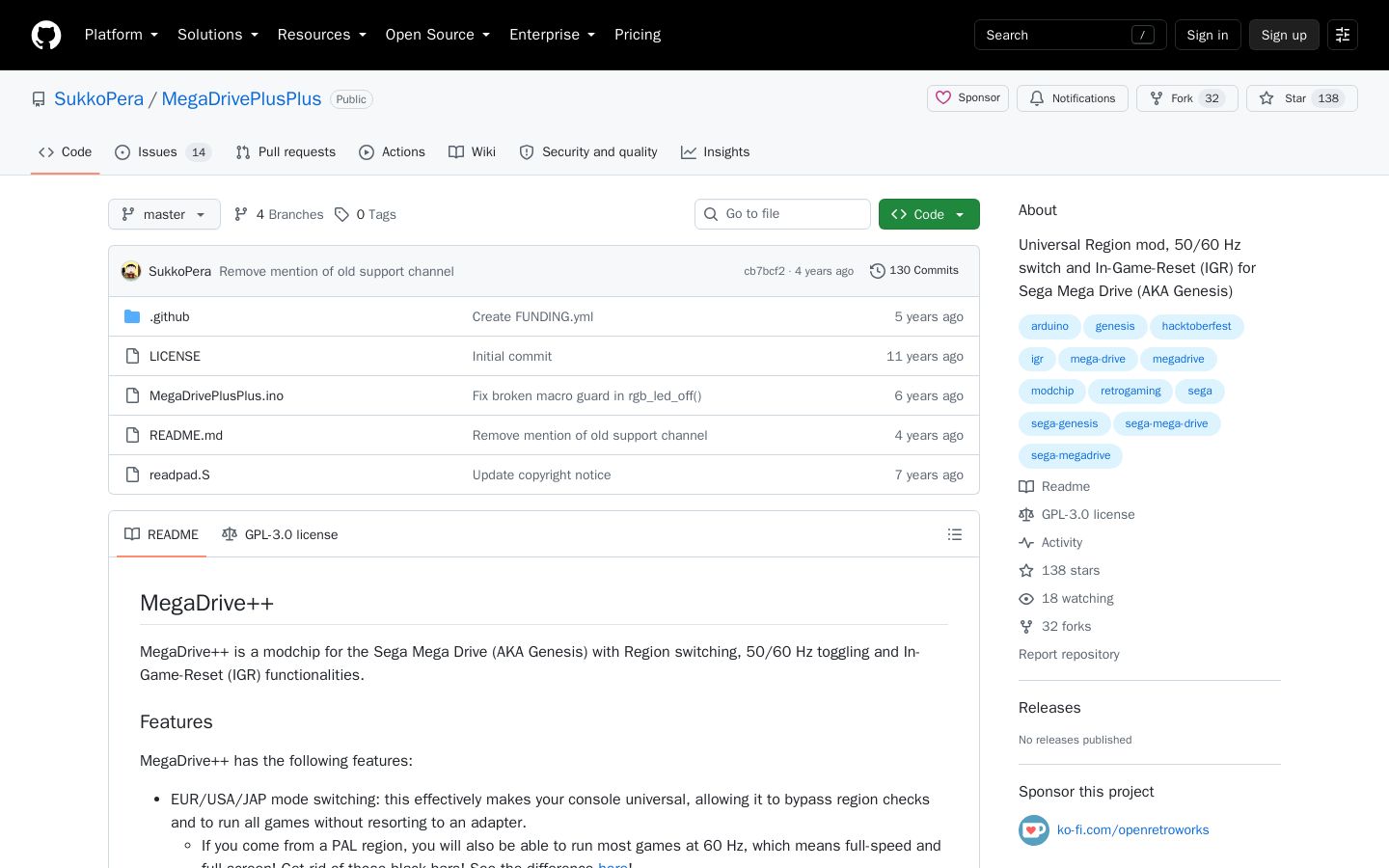
Task: Open commit cb7bcf2 hash link
Action: tap(764, 271)
